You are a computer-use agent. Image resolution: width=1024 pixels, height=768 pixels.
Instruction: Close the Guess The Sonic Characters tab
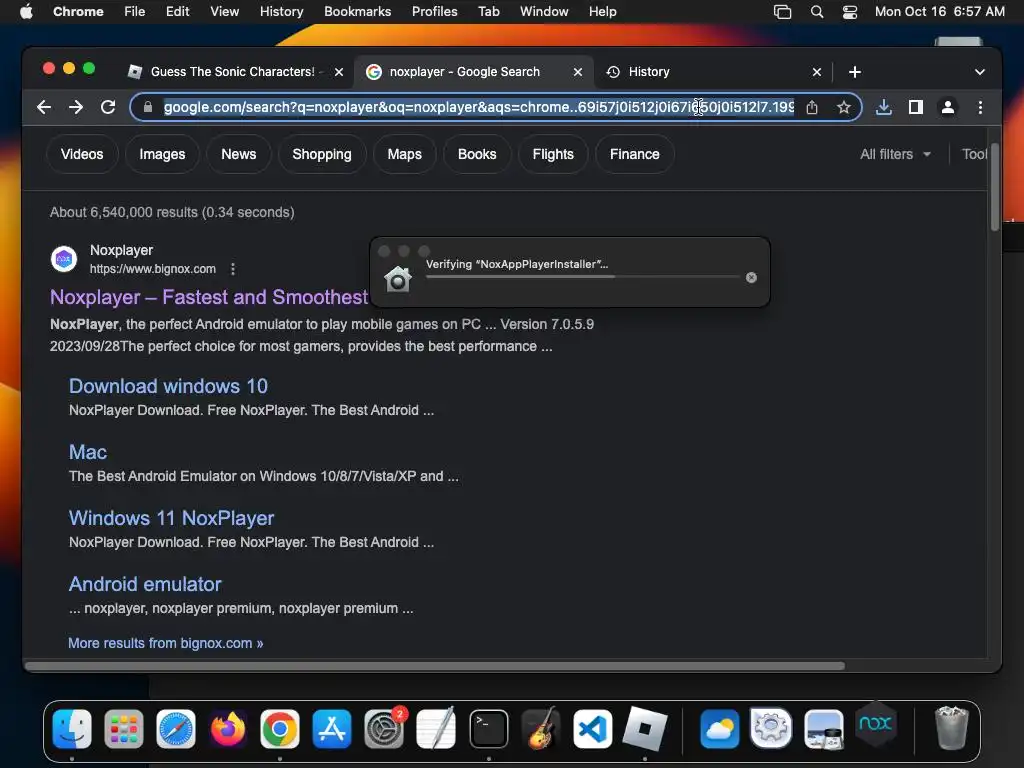[x=339, y=72]
